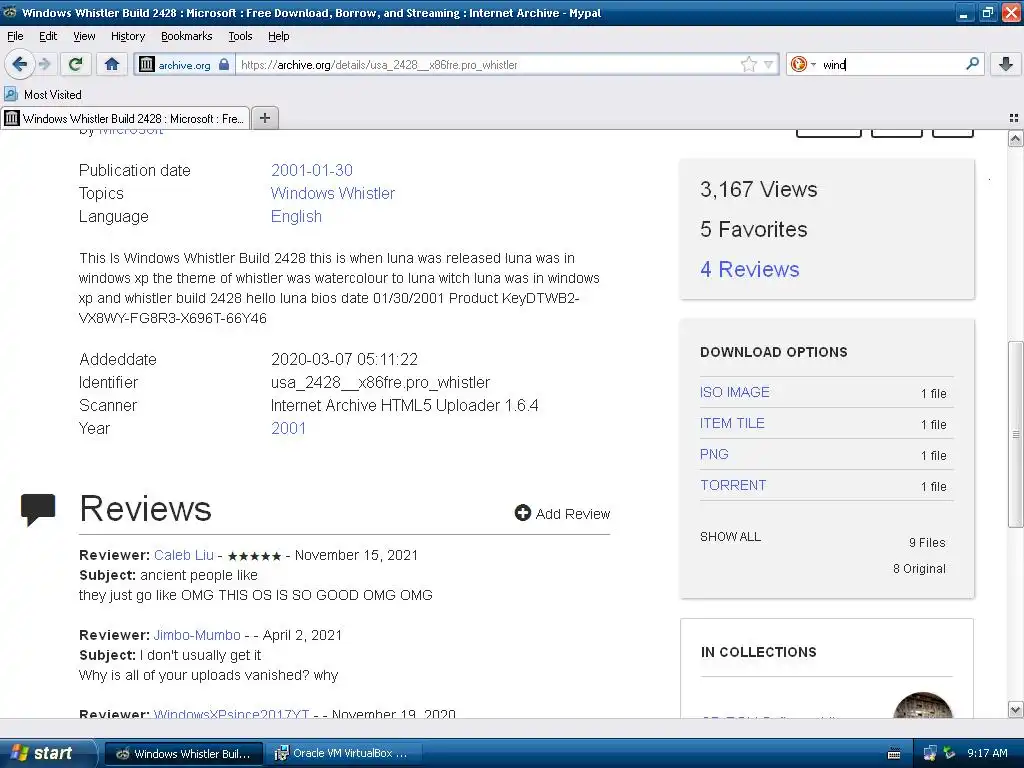The width and height of the screenshot is (1024, 768).
Task: Download the TORRENT file
Action: coord(733,485)
